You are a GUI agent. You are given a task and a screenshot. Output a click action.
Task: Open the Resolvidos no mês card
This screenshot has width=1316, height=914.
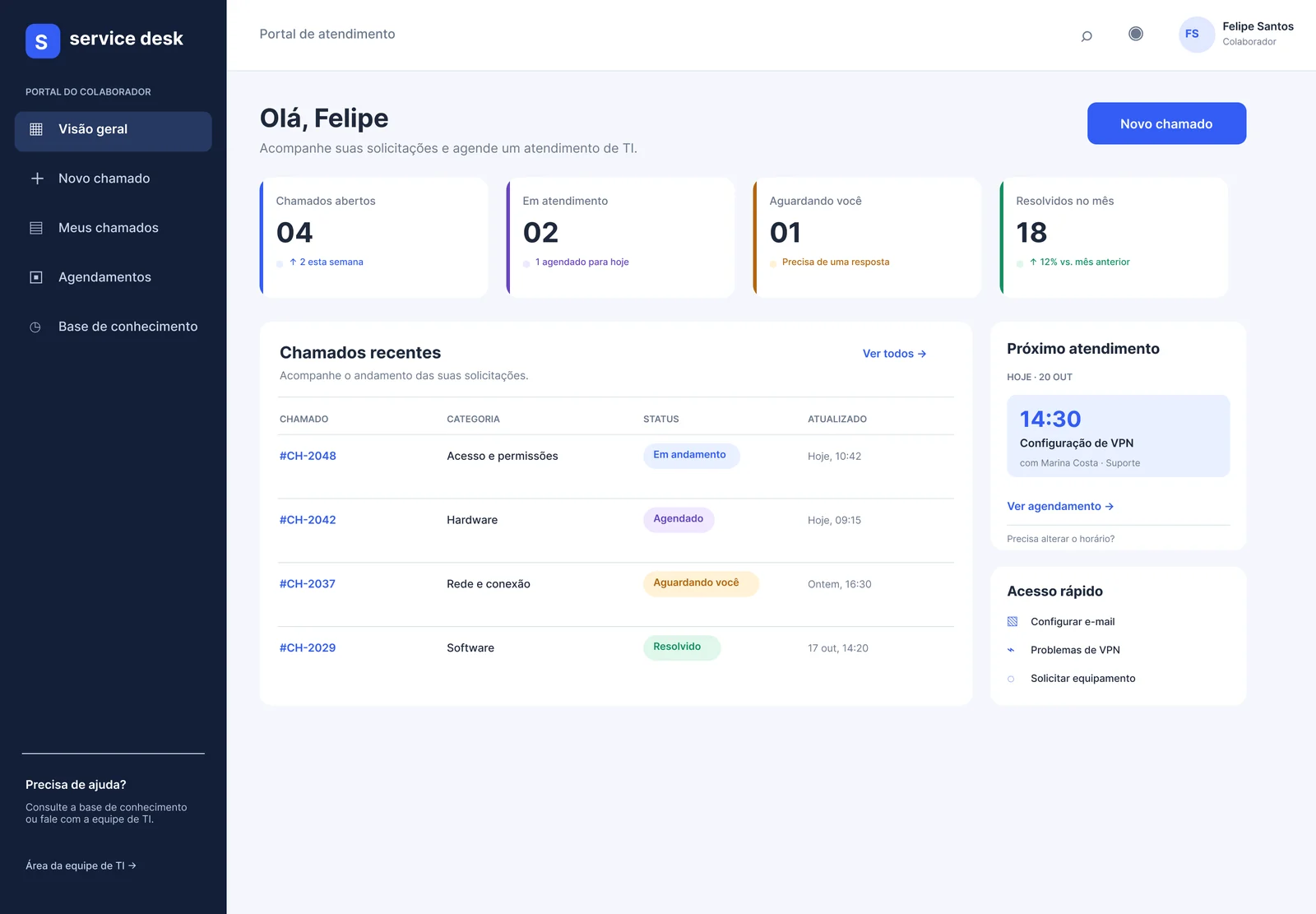[1114, 238]
